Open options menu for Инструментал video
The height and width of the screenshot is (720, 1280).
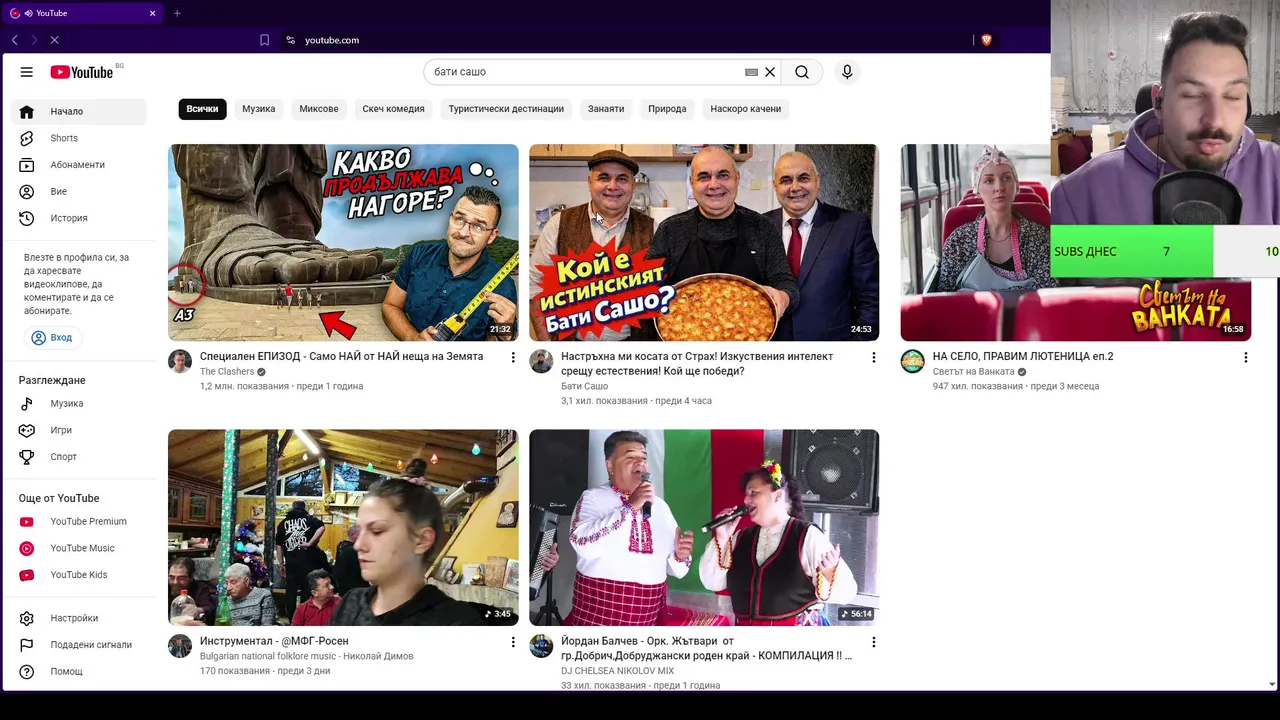(513, 642)
